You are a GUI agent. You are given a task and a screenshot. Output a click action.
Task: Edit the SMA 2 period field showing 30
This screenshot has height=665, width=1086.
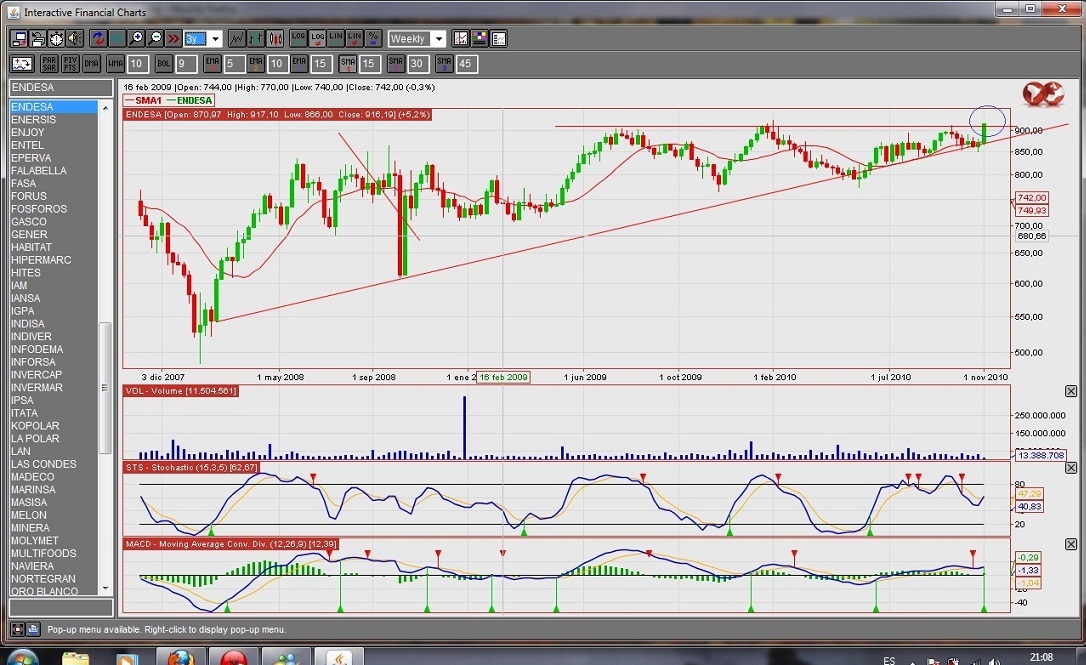click(418, 64)
